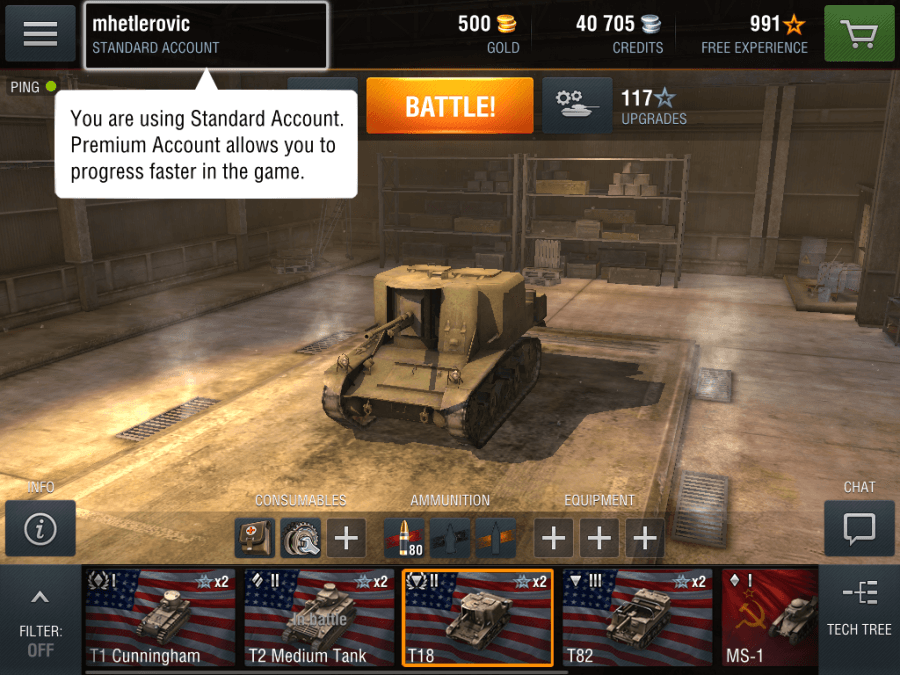Select the 80-round ammunition slot
The image size is (900, 675).
pos(404,538)
